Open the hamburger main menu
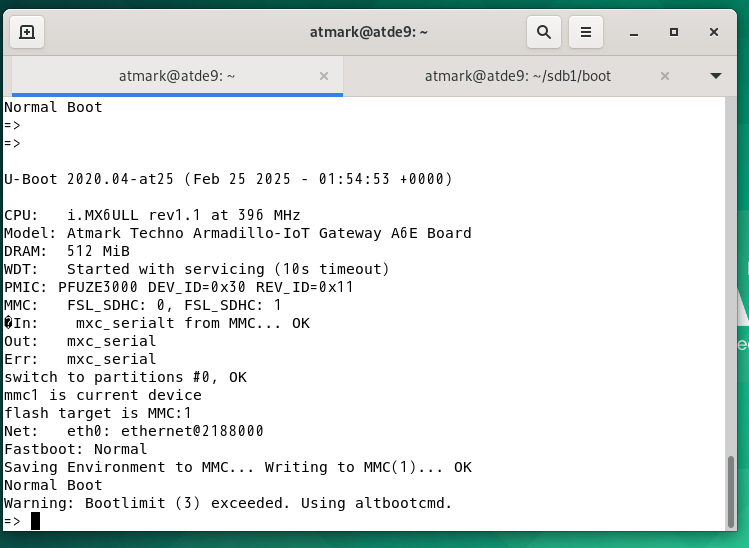 [586, 32]
